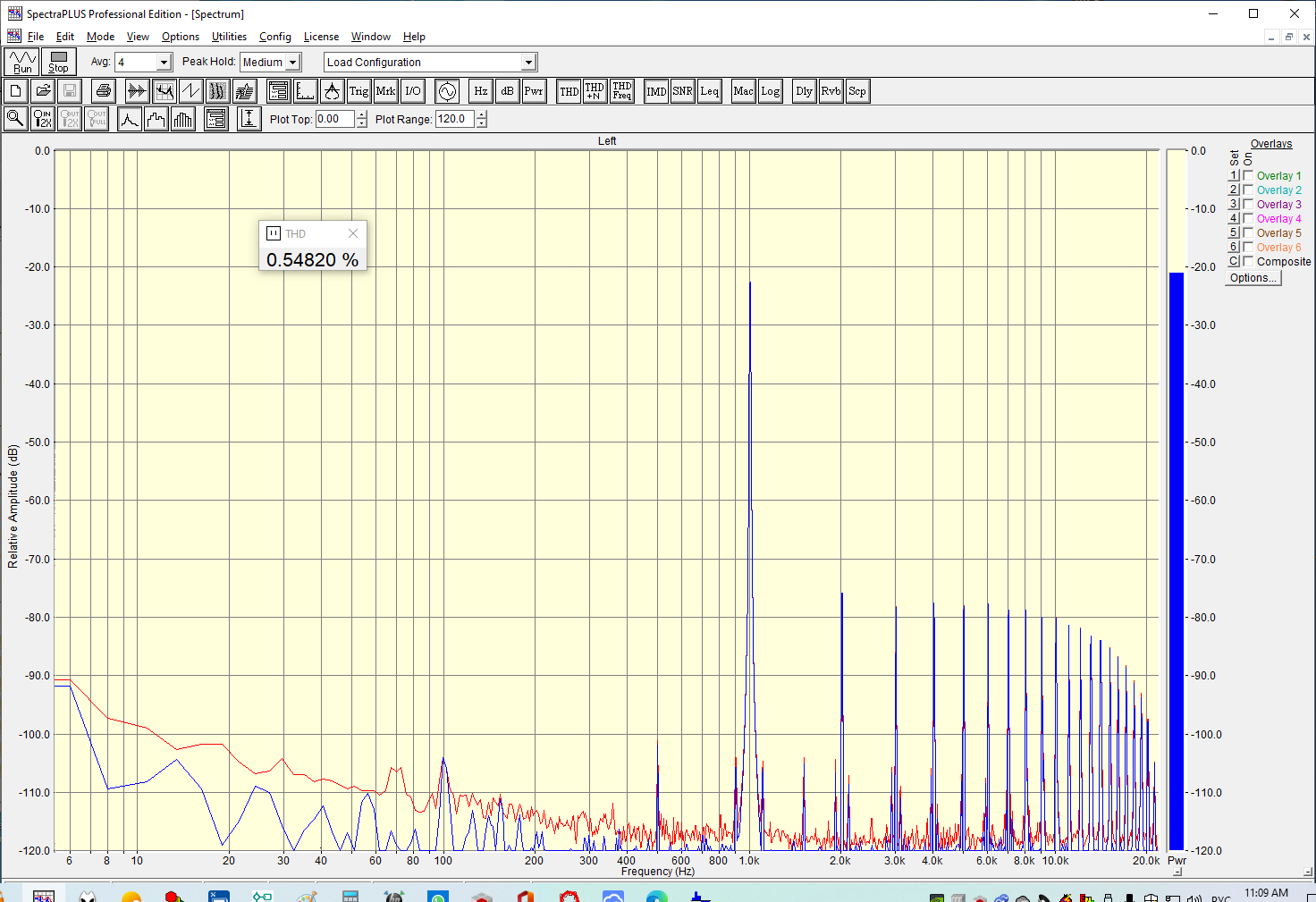This screenshot has width=1316, height=902.
Task: Enable the Overlay 1 checkbox
Action: click(x=1248, y=175)
